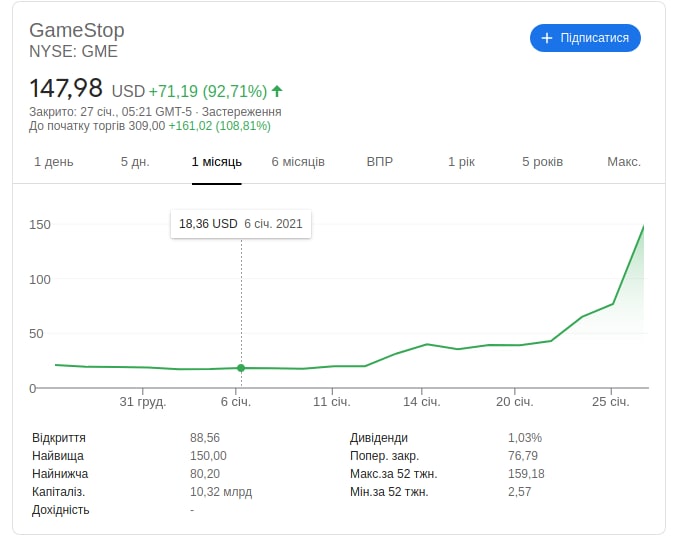Switch to the 5 дн. tab
Image resolution: width=676 pixels, height=542 pixels.
point(135,162)
